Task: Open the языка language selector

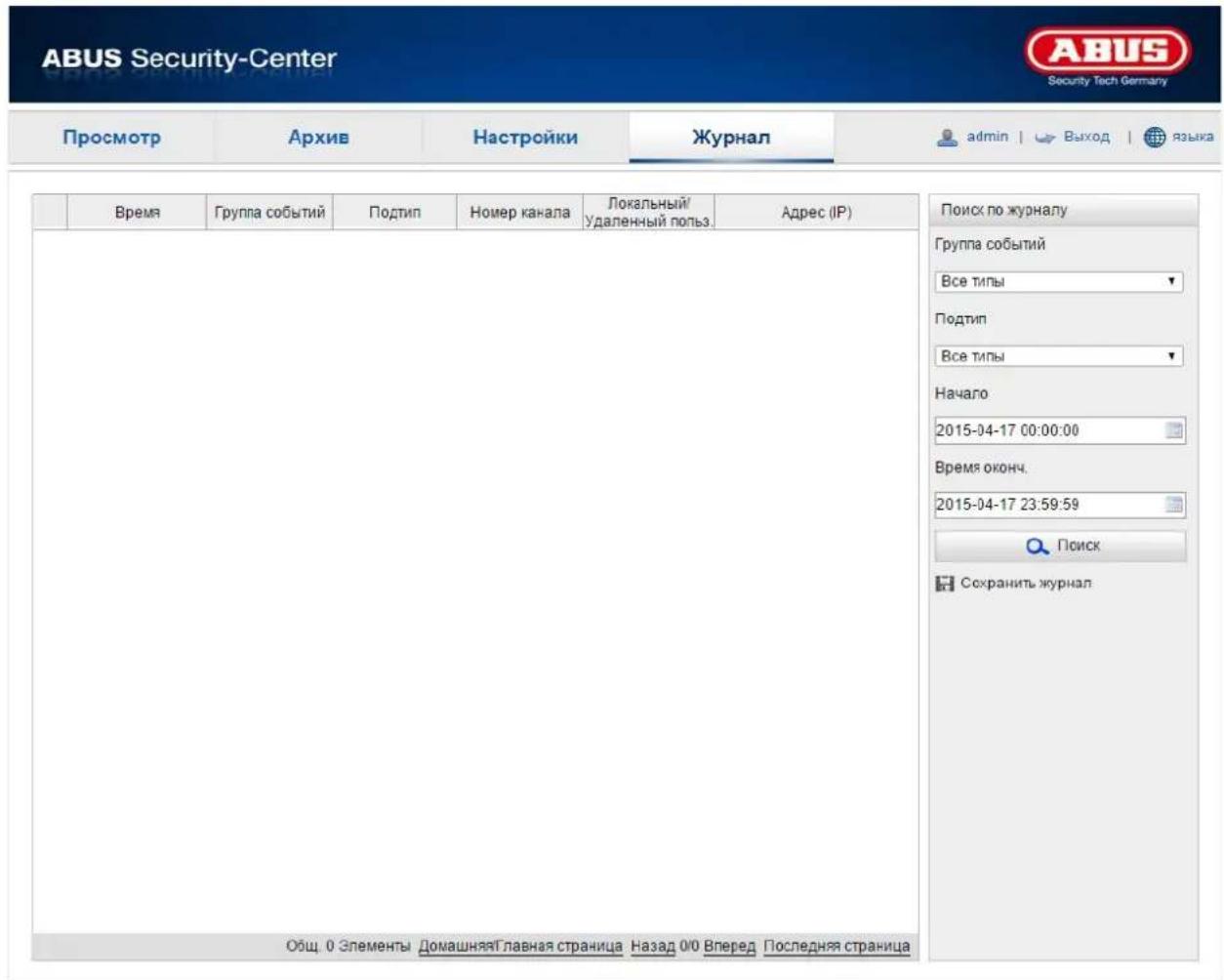Action: point(1193,137)
